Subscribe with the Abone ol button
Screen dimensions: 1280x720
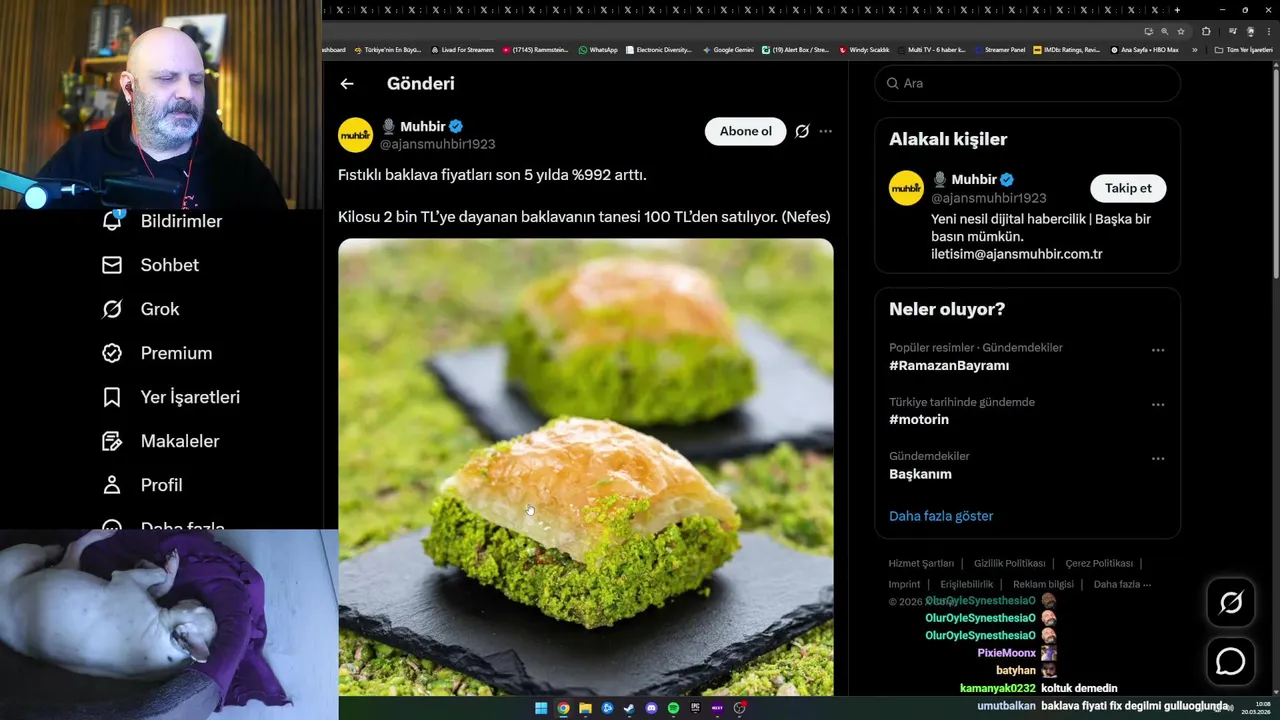tap(746, 131)
